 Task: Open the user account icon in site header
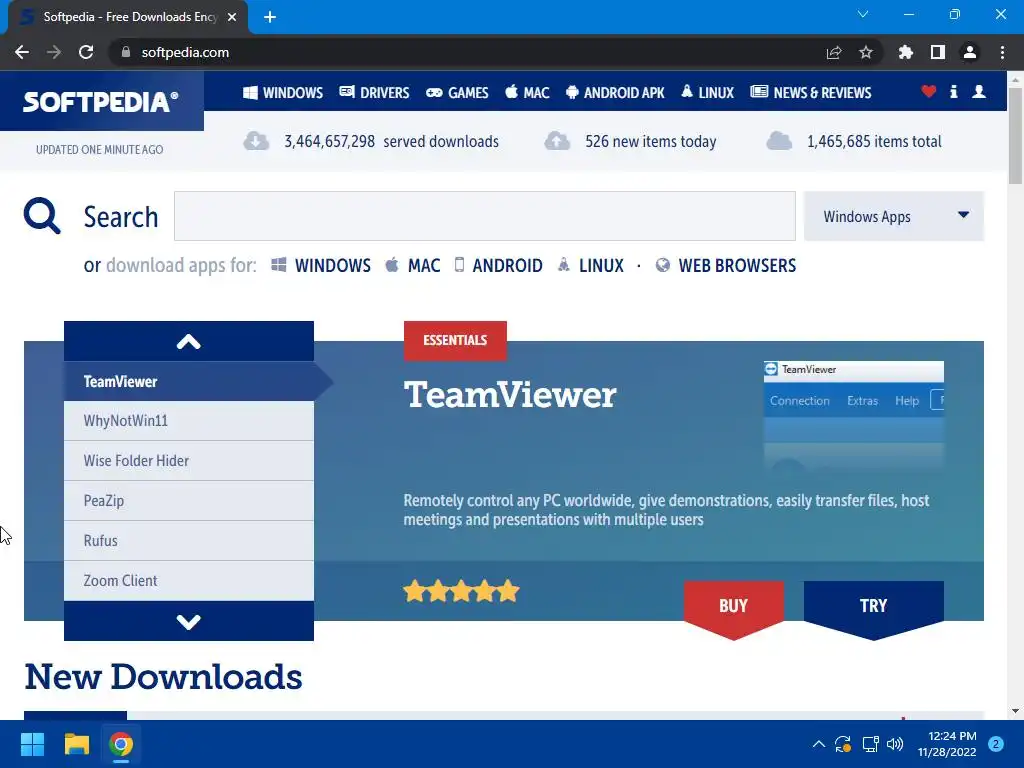tap(978, 91)
